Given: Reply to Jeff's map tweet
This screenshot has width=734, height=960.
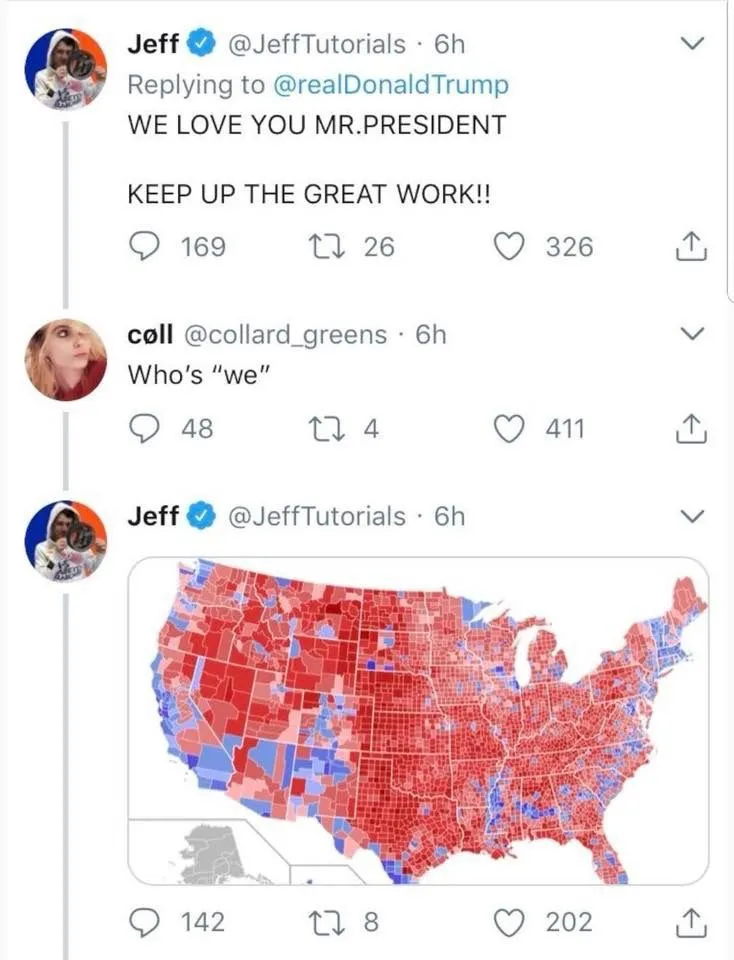Looking at the screenshot, I should tap(145, 921).
